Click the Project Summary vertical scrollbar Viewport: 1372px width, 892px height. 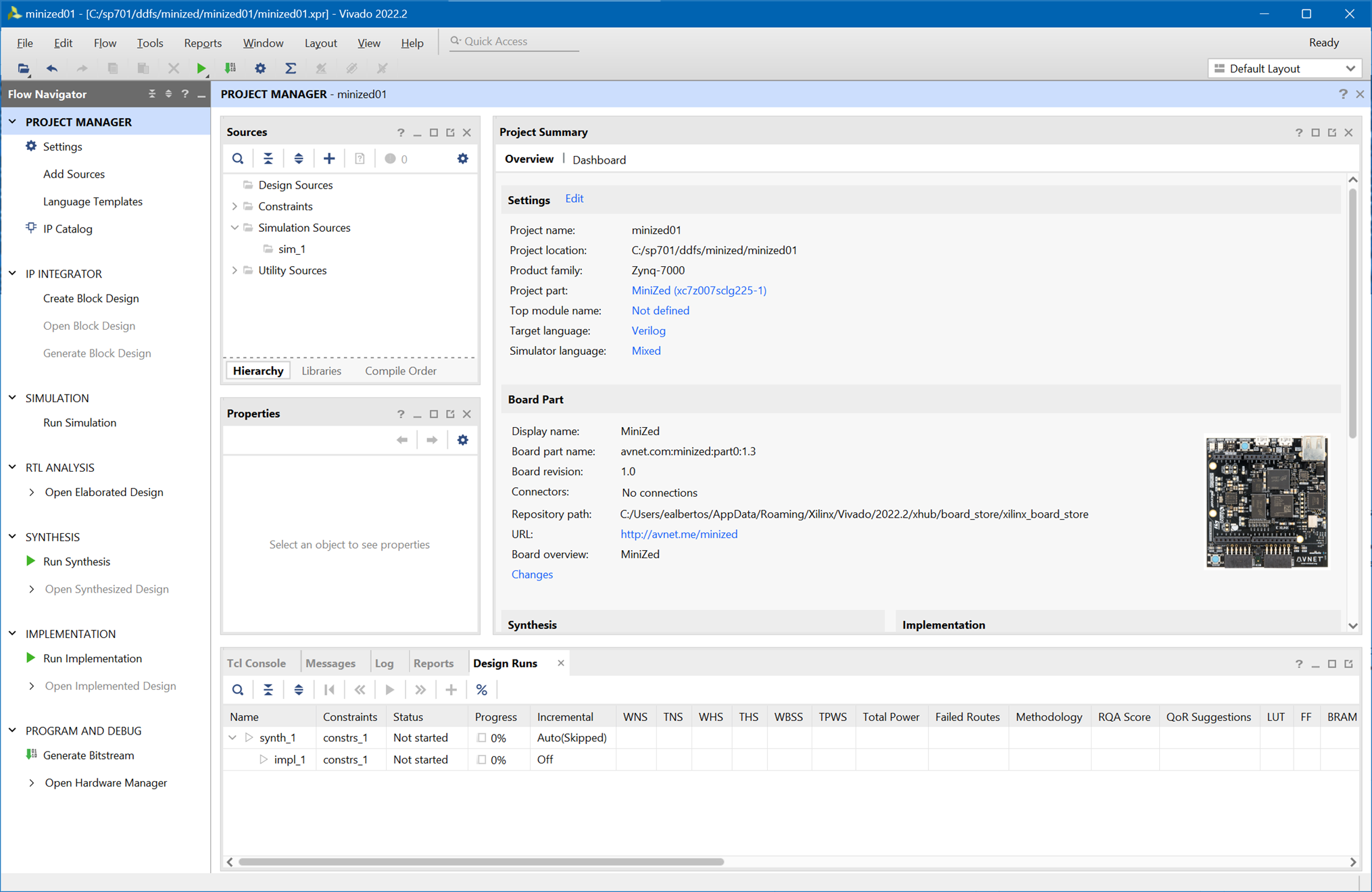[x=1352, y=314]
